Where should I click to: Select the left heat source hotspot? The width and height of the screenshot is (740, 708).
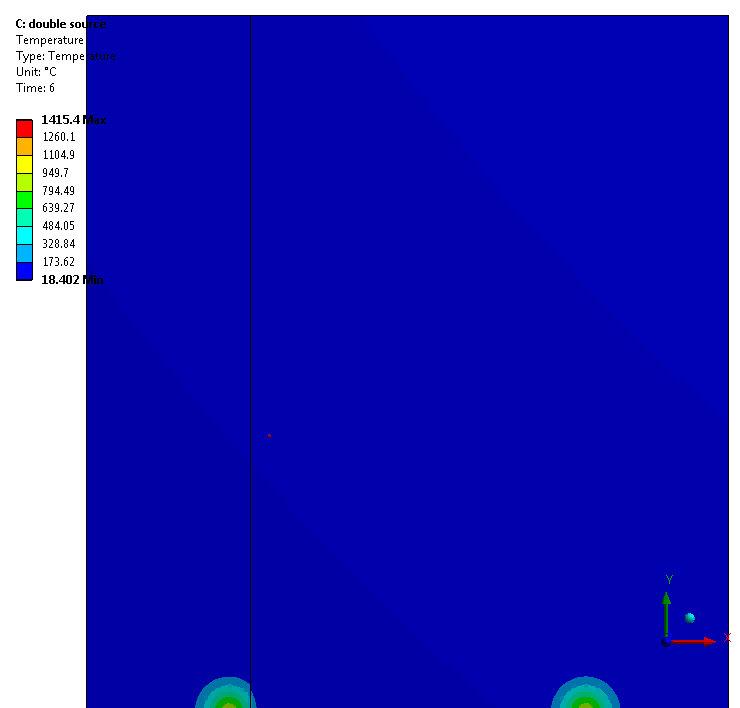pos(227,700)
